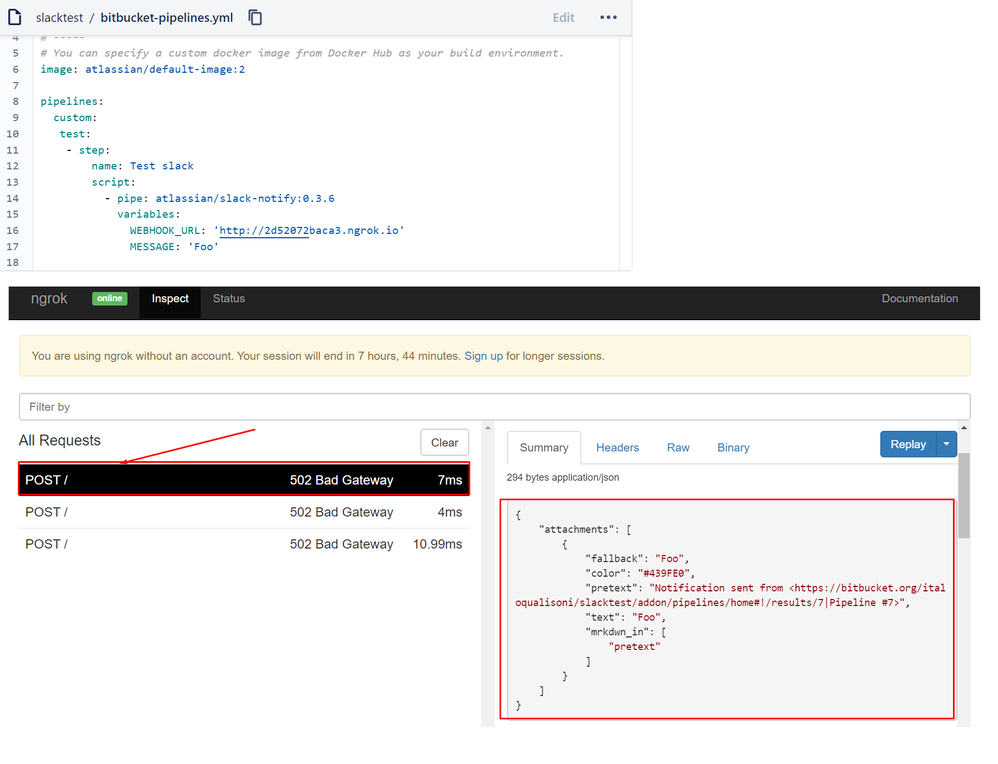Clear all requests with the Clear button

[444, 442]
